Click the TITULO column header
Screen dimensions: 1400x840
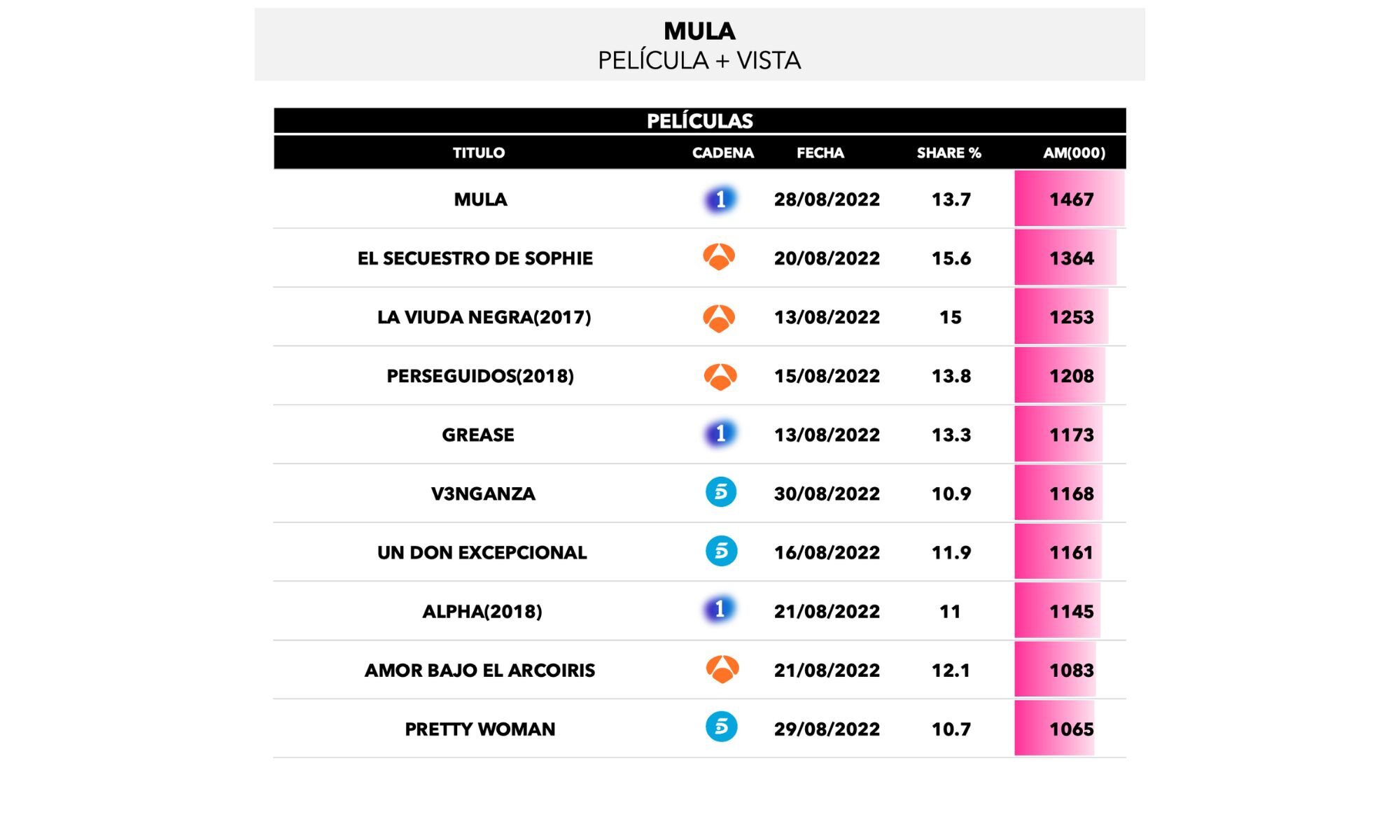479,153
